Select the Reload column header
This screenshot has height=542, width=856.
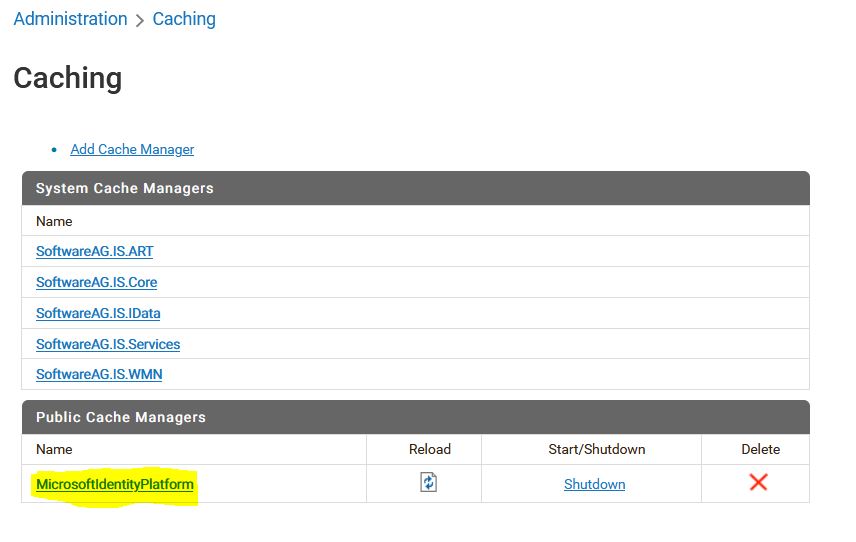tap(430, 449)
